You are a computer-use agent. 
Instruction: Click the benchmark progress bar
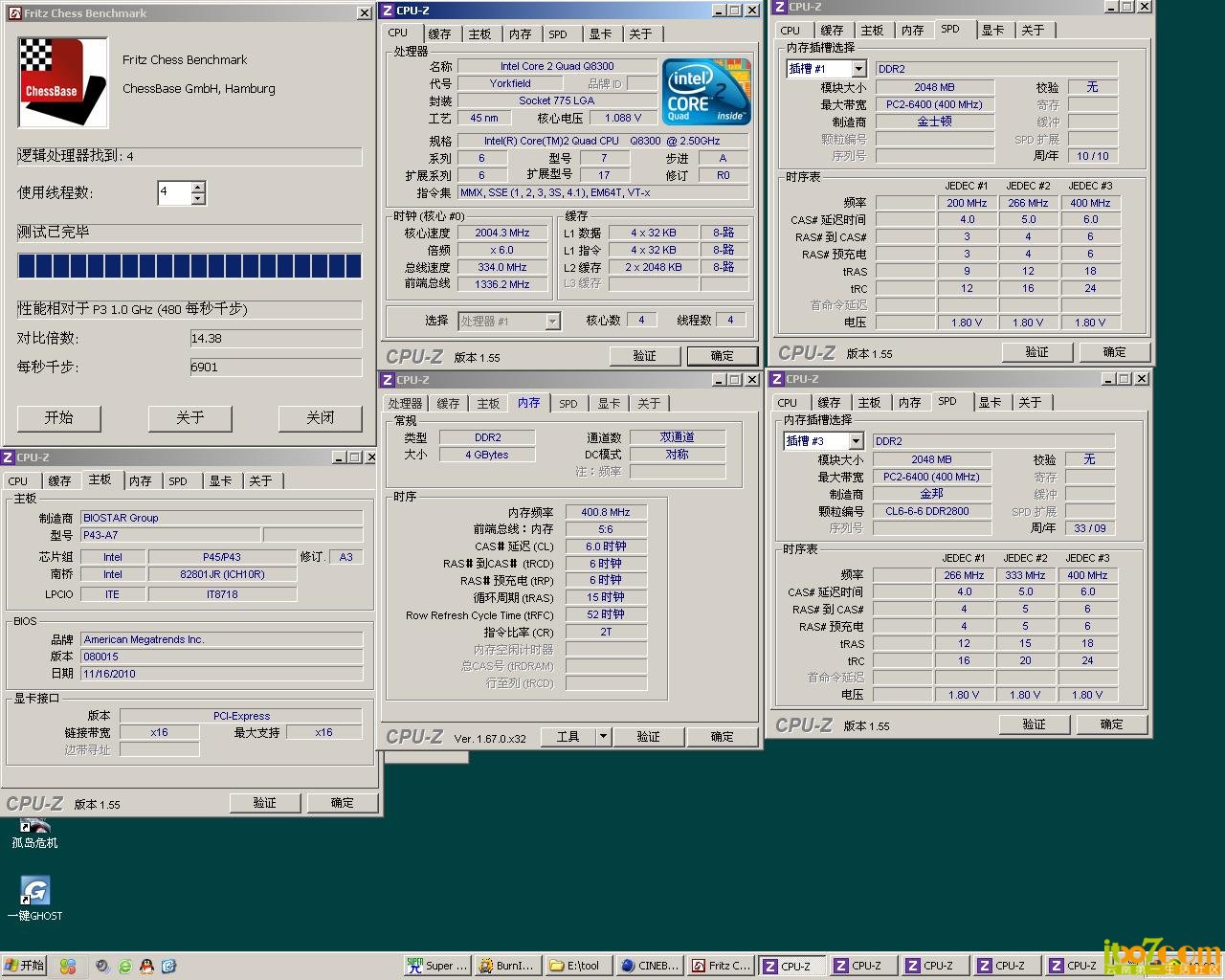point(189,266)
